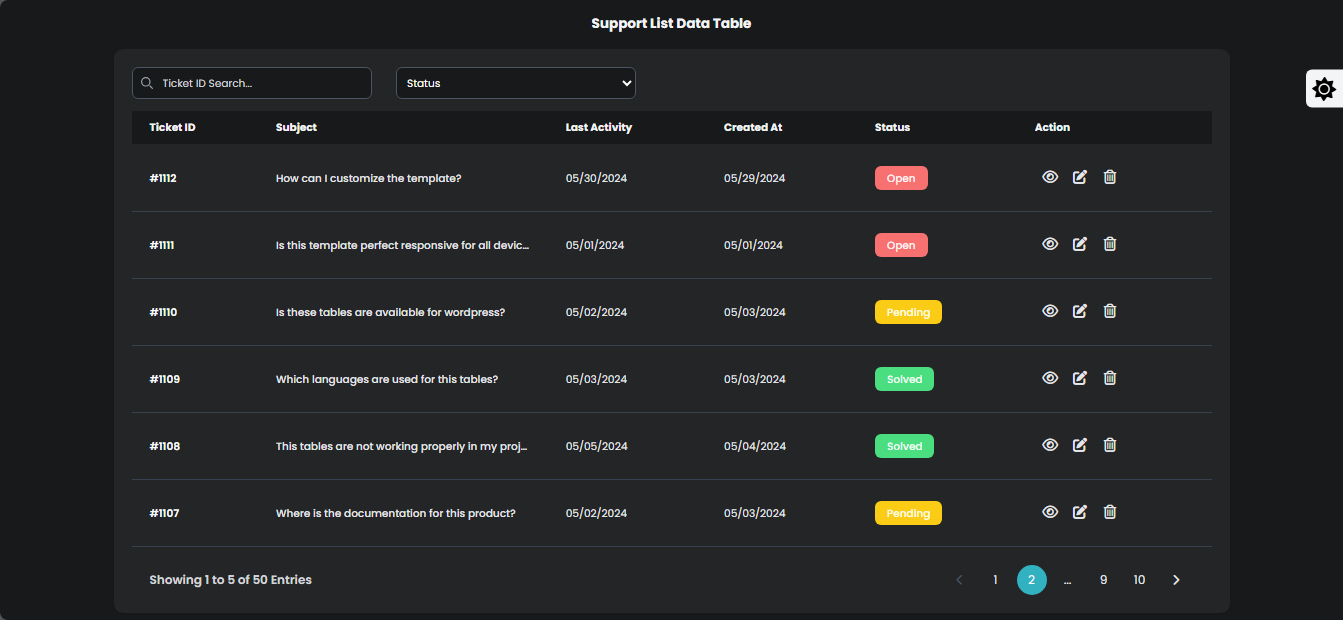Go to page 1 in pagination
The image size is (1343, 620).
[995, 580]
